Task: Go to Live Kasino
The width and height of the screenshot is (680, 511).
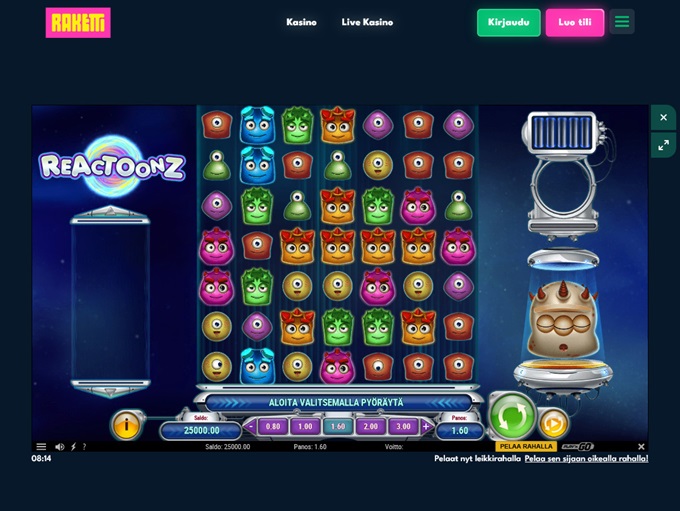Action: click(x=367, y=22)
